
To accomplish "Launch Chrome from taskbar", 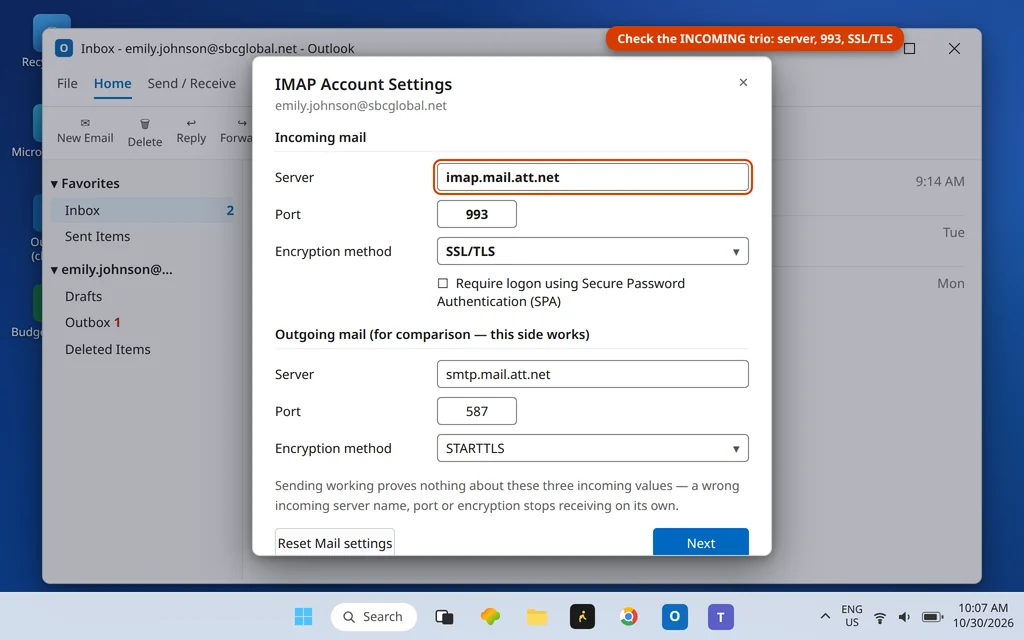I will pos(628,616).
